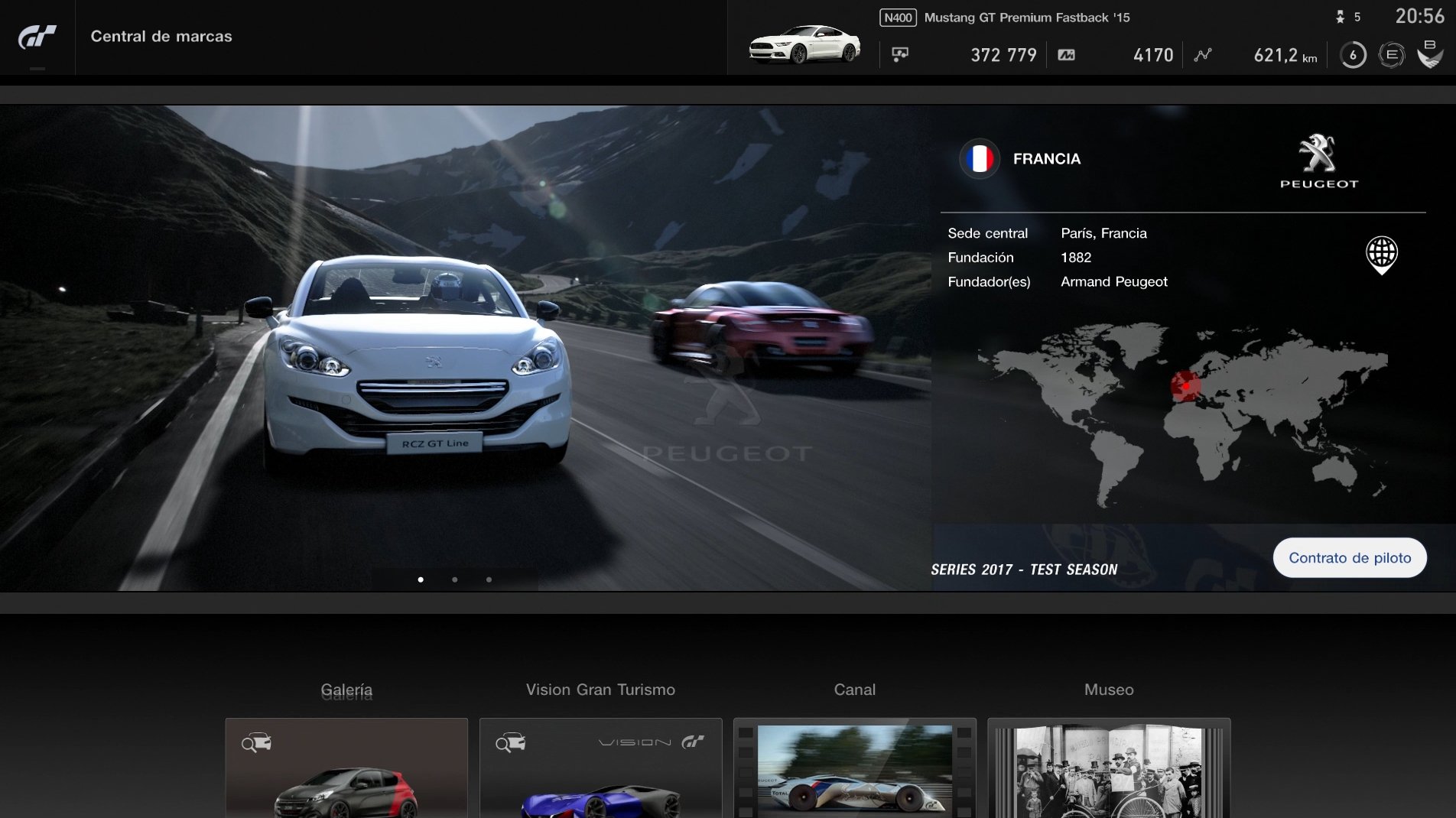Image resolution: width=1456 pixels, height=818 pixels.
Task: Open the distance traveled graph icon
Action: (x=1202, y=55)
